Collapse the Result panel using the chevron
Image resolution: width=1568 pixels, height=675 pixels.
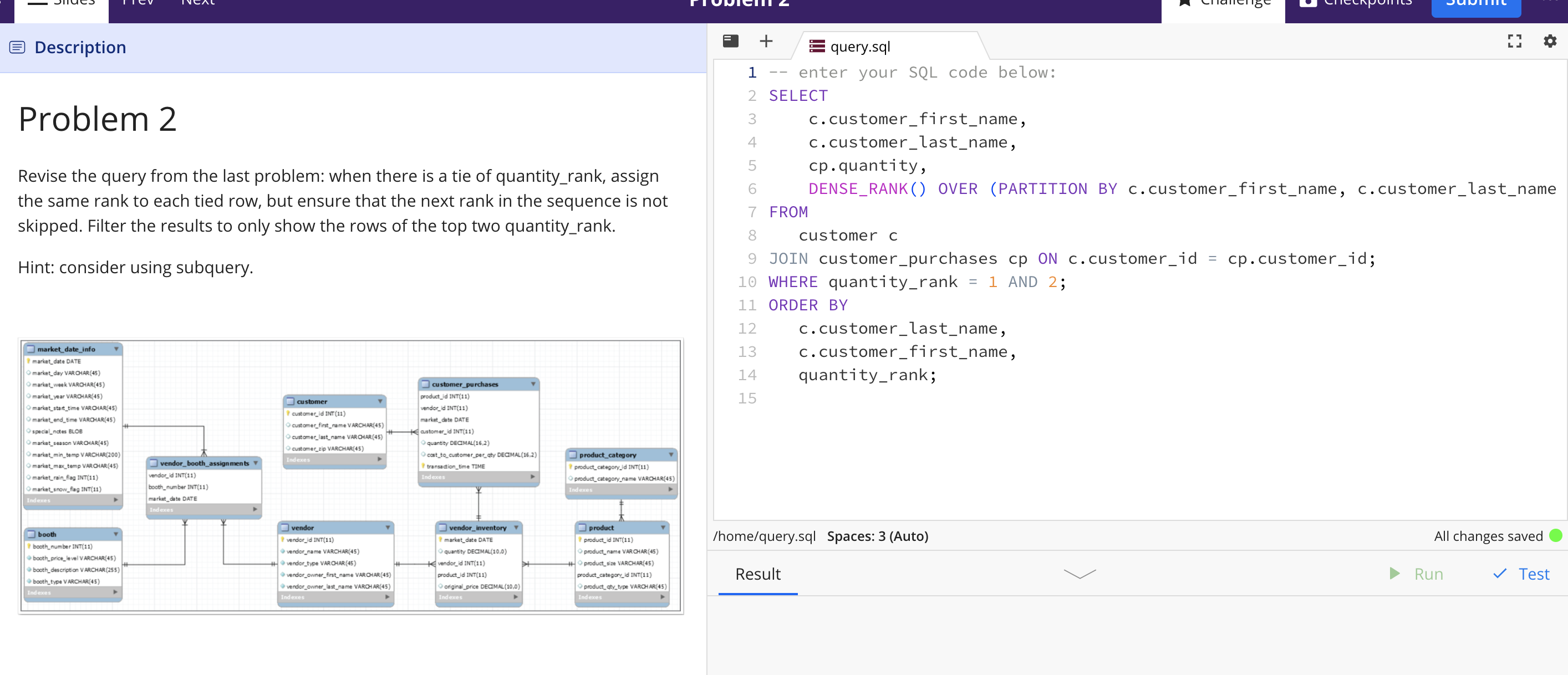[x=1079, y=572]
